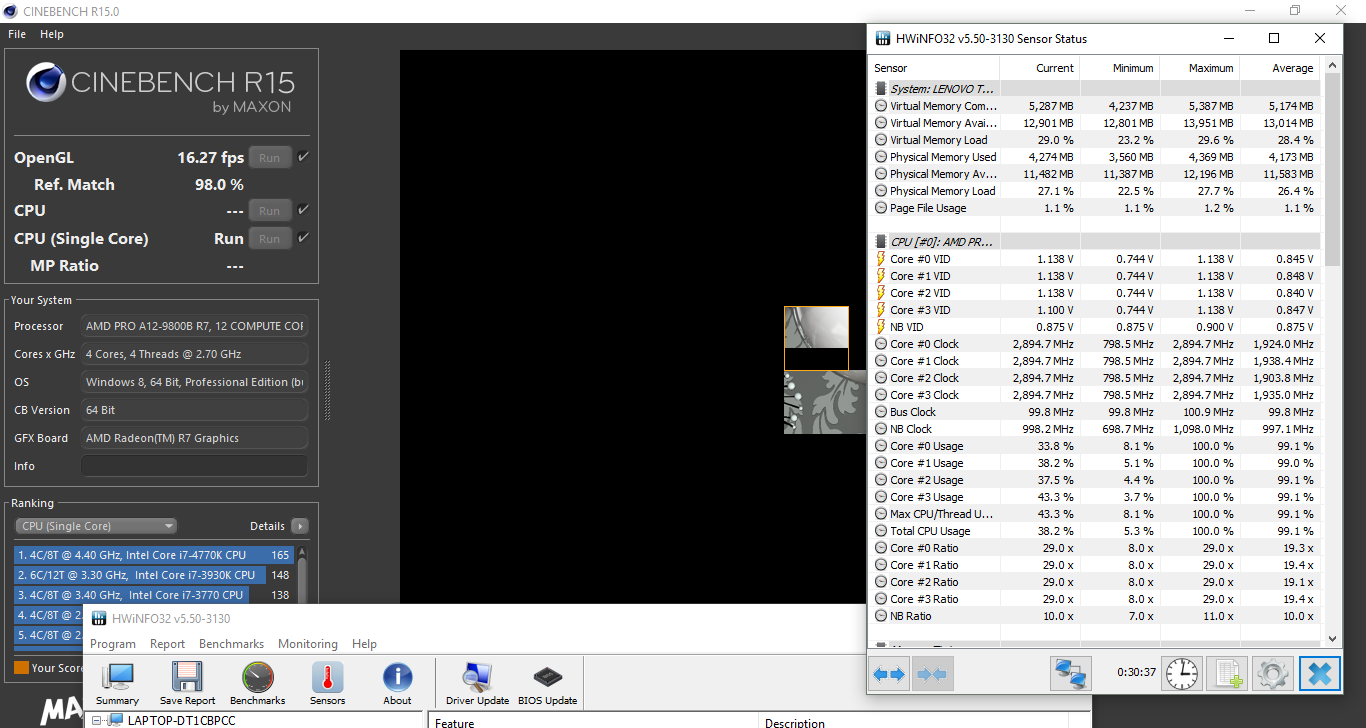Click the NB VID lightning icon
This screenshot has height=728, width=1366.
pyautogui.click(x=881, y=327)
